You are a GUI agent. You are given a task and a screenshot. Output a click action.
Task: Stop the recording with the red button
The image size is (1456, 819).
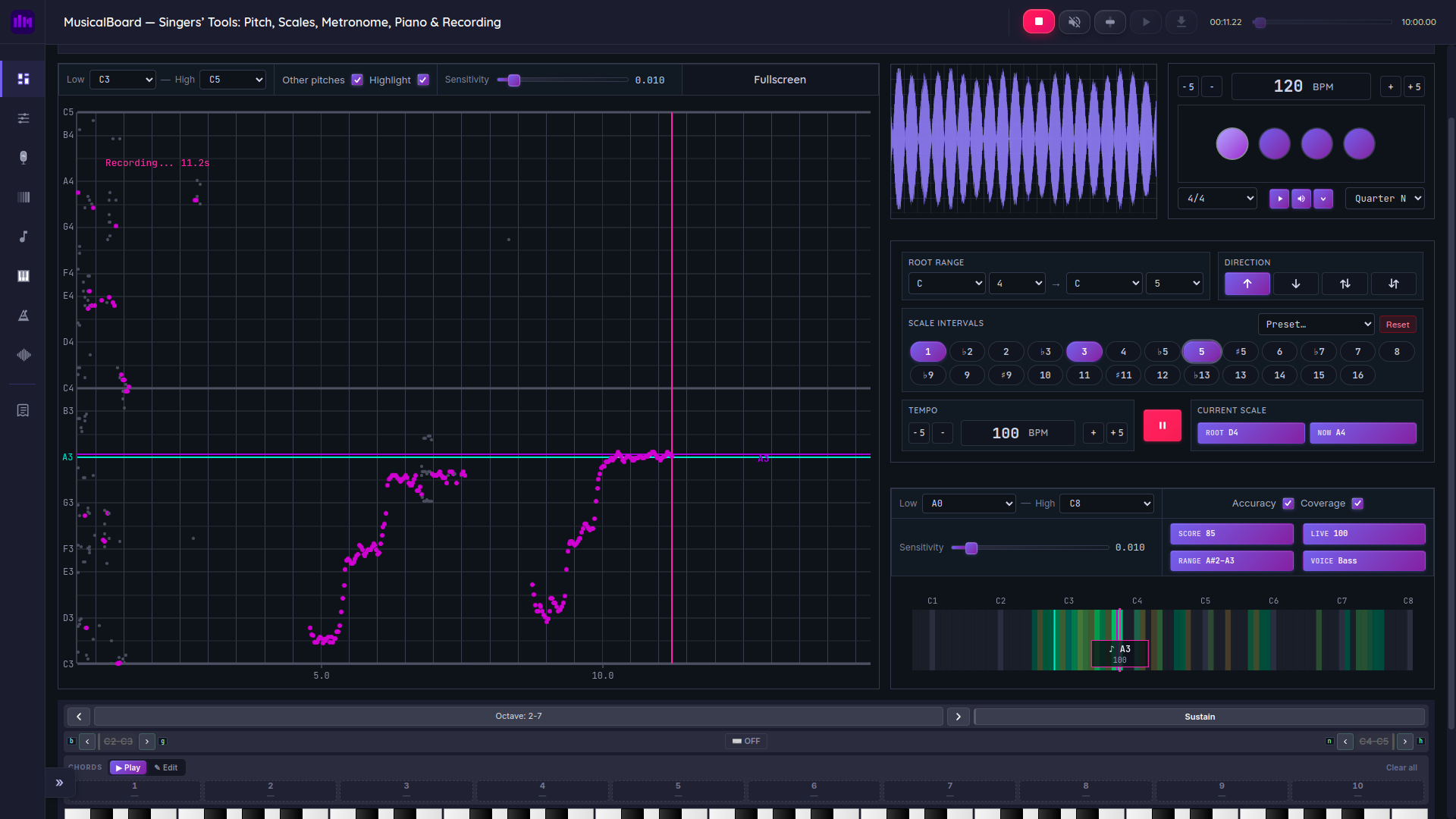click(x=1038, y=22)
